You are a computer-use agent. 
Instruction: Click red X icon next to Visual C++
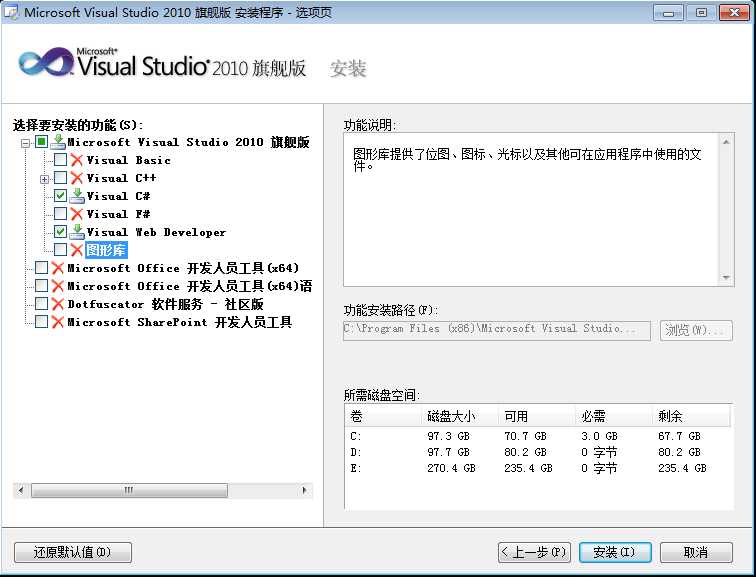76,178
